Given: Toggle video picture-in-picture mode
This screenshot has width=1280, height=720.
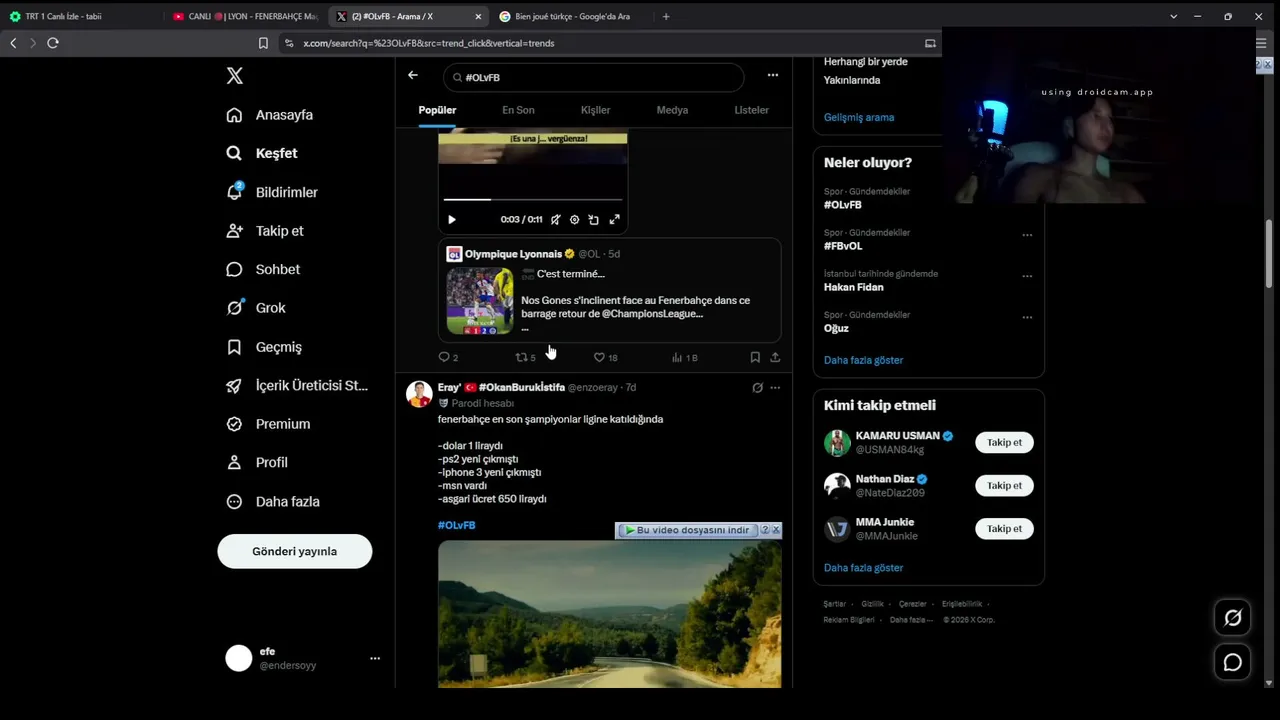Looking at the screenshot, I should click(x=594, y=220).
